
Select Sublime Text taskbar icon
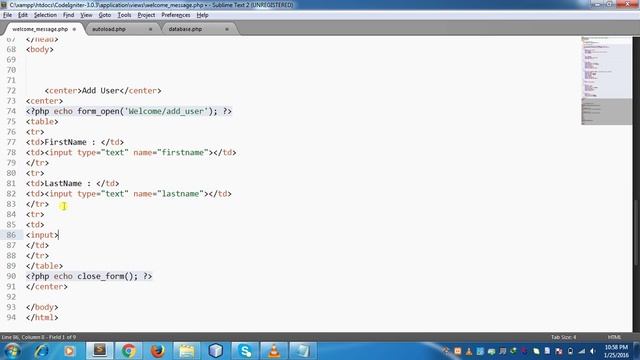point(100,351)
